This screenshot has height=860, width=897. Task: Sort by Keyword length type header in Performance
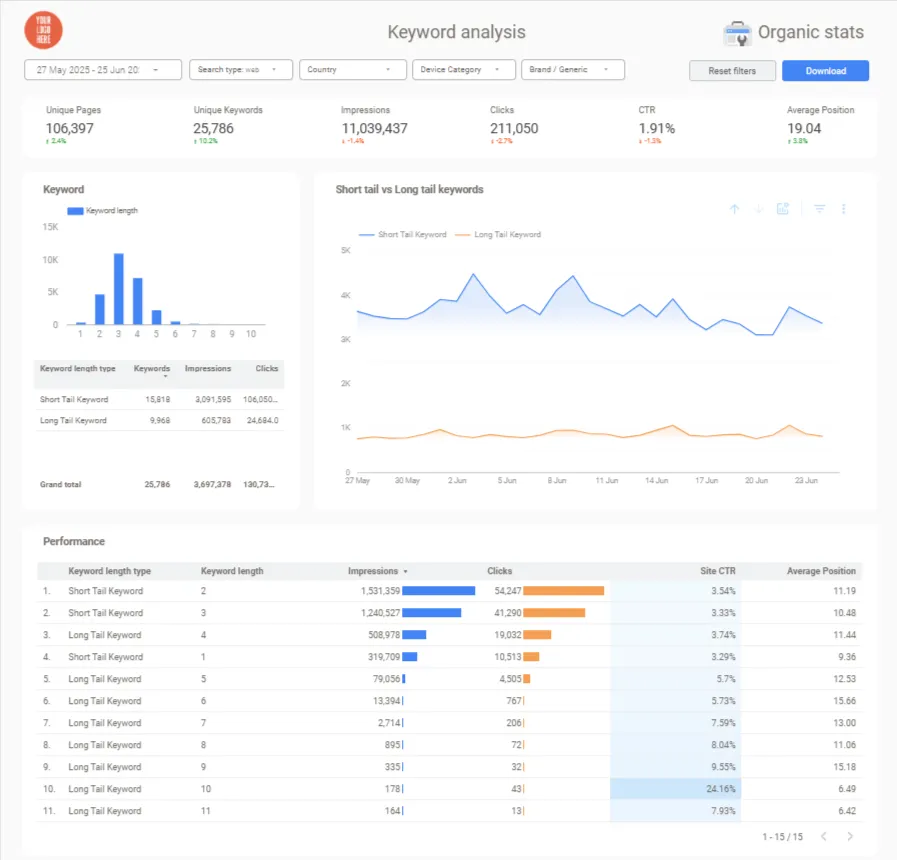(x=110, y=571)
